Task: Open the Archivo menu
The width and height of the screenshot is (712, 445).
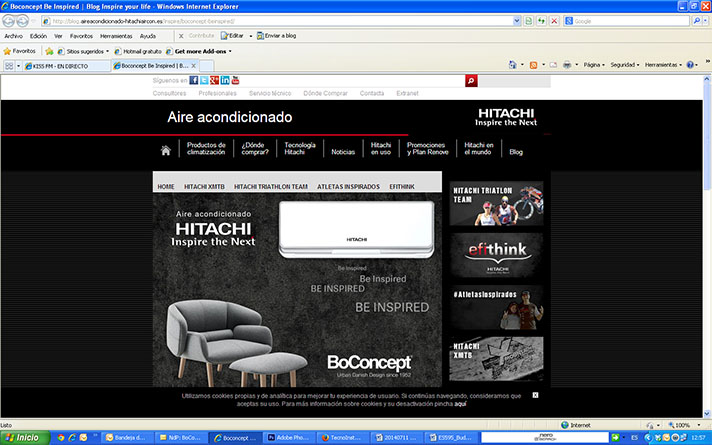Action: 14,36
